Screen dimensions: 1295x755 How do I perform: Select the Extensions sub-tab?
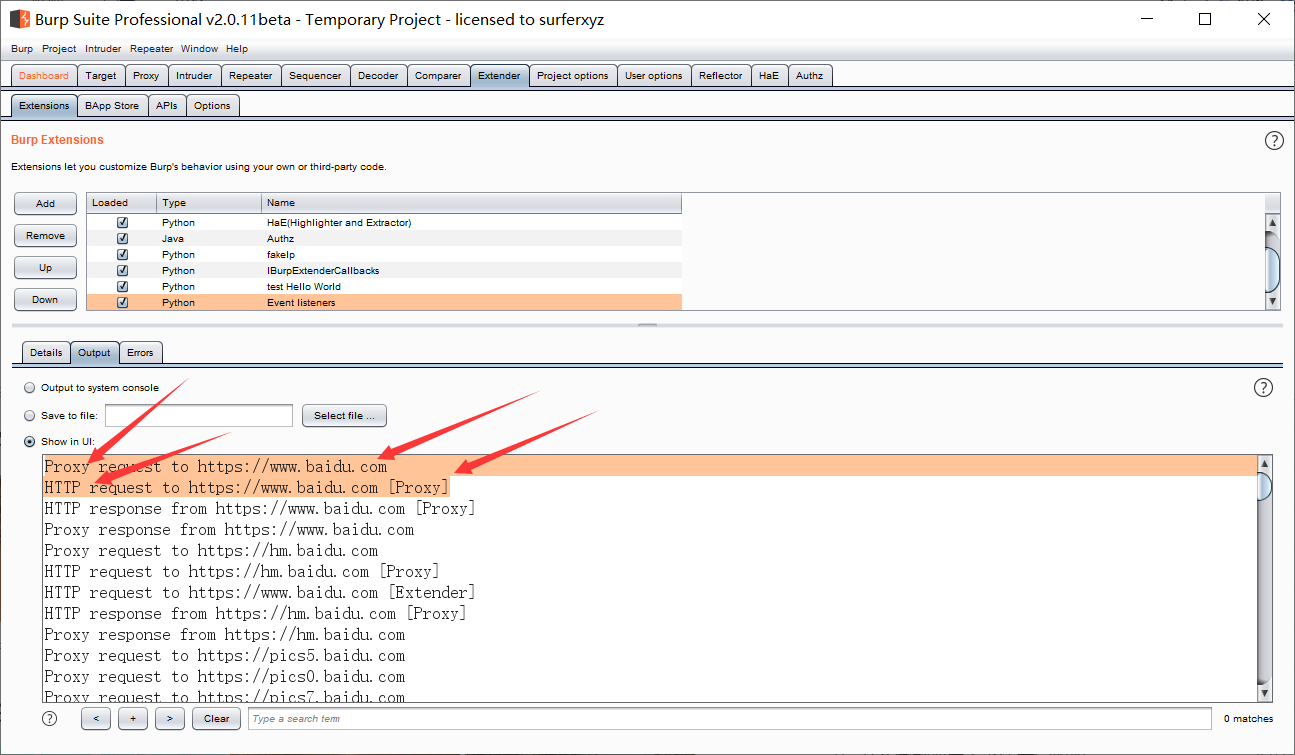click(44, 105)
